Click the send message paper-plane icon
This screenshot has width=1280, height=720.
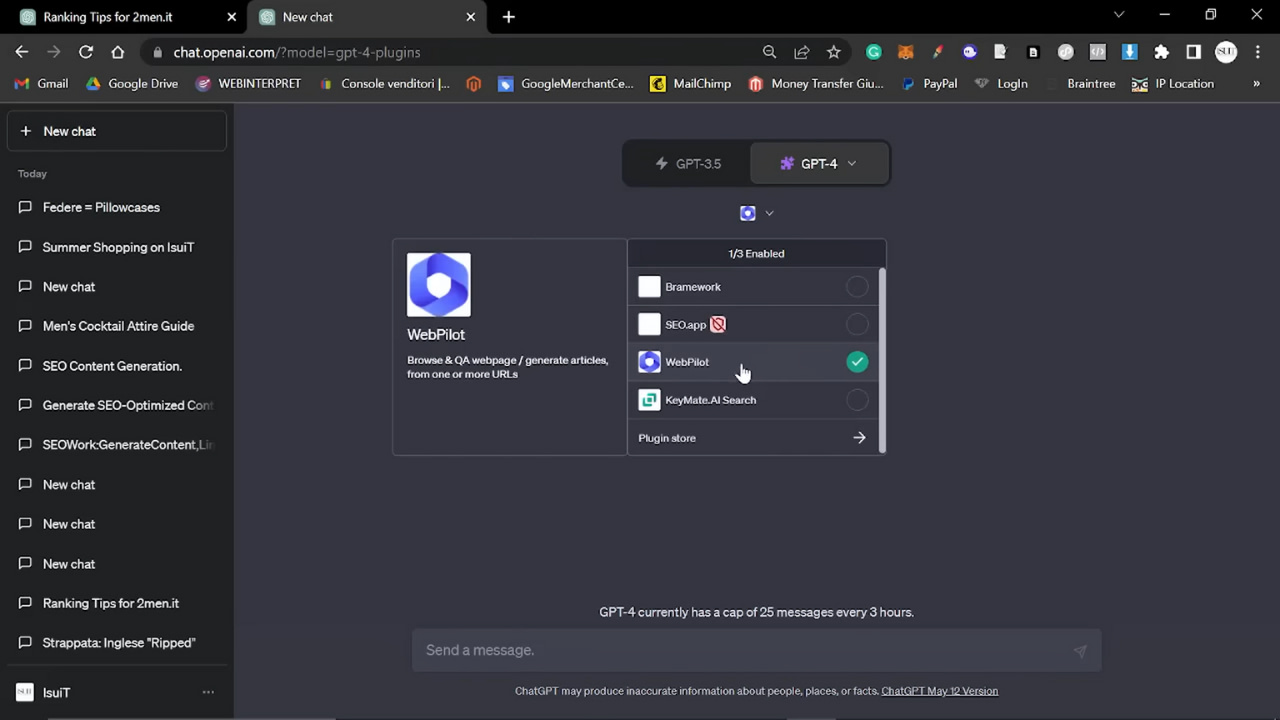point(1080,651)
